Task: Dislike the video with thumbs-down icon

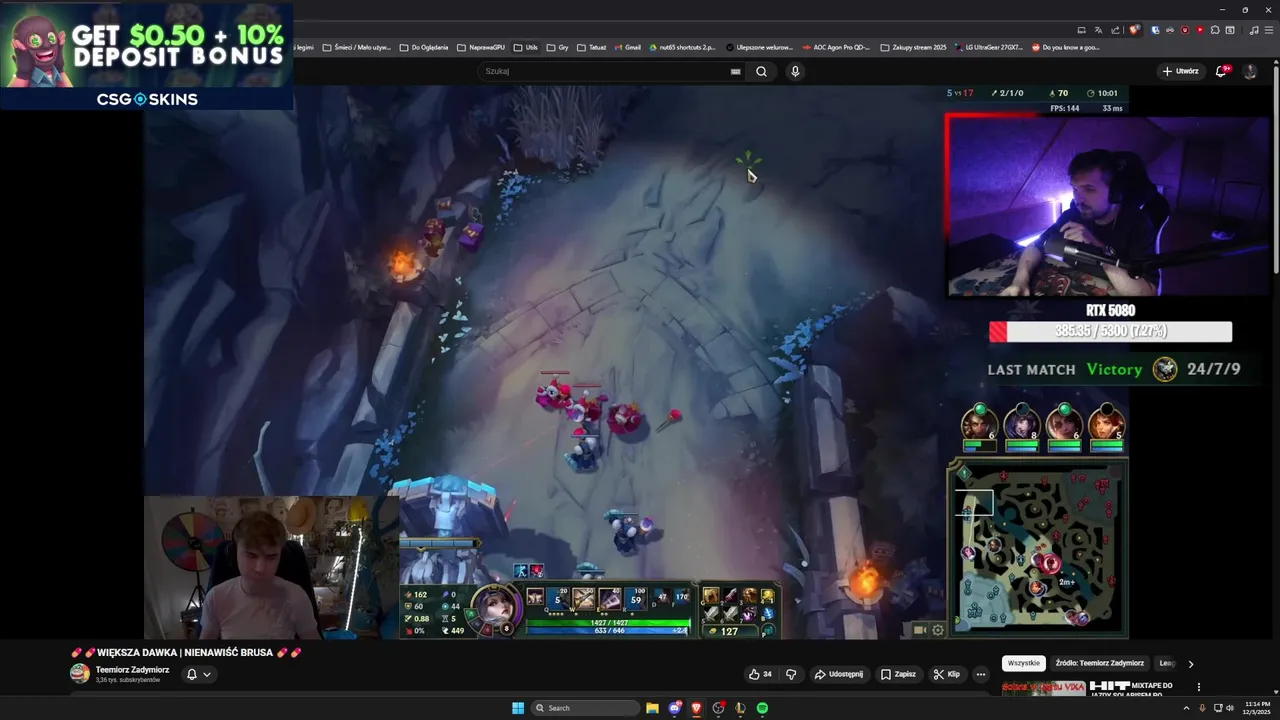Action: pyautogui.click(x=791, y=674)
